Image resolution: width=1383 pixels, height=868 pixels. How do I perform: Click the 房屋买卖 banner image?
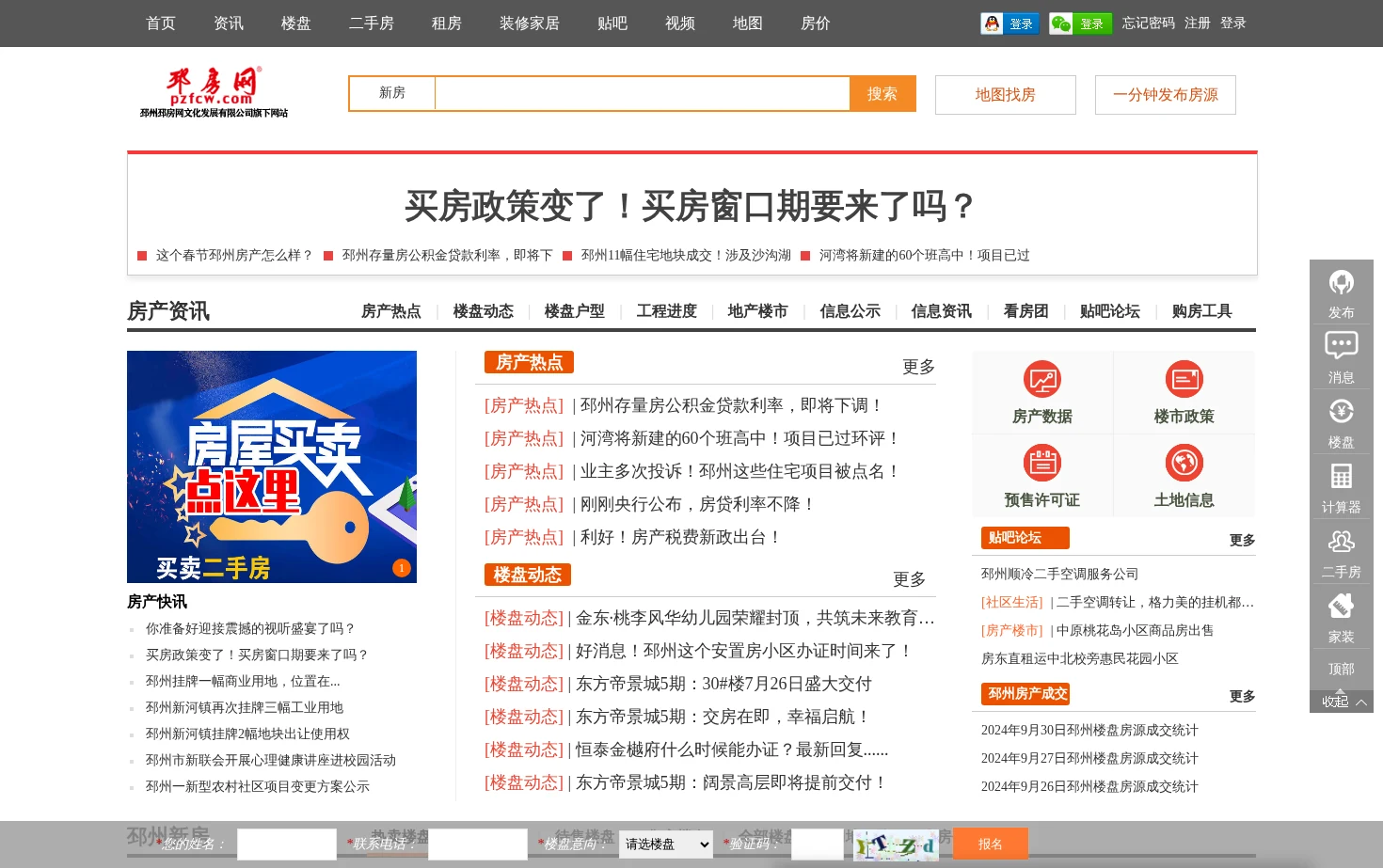(272, 466)
